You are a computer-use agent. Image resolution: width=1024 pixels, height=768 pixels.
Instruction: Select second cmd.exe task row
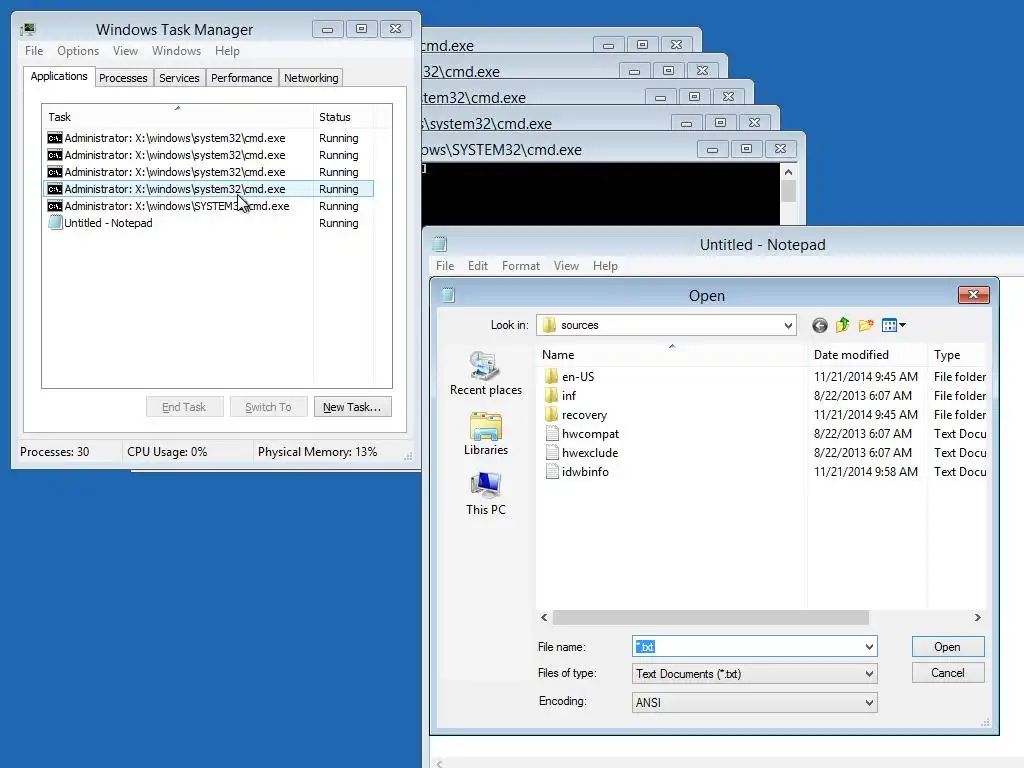point(208,155)
